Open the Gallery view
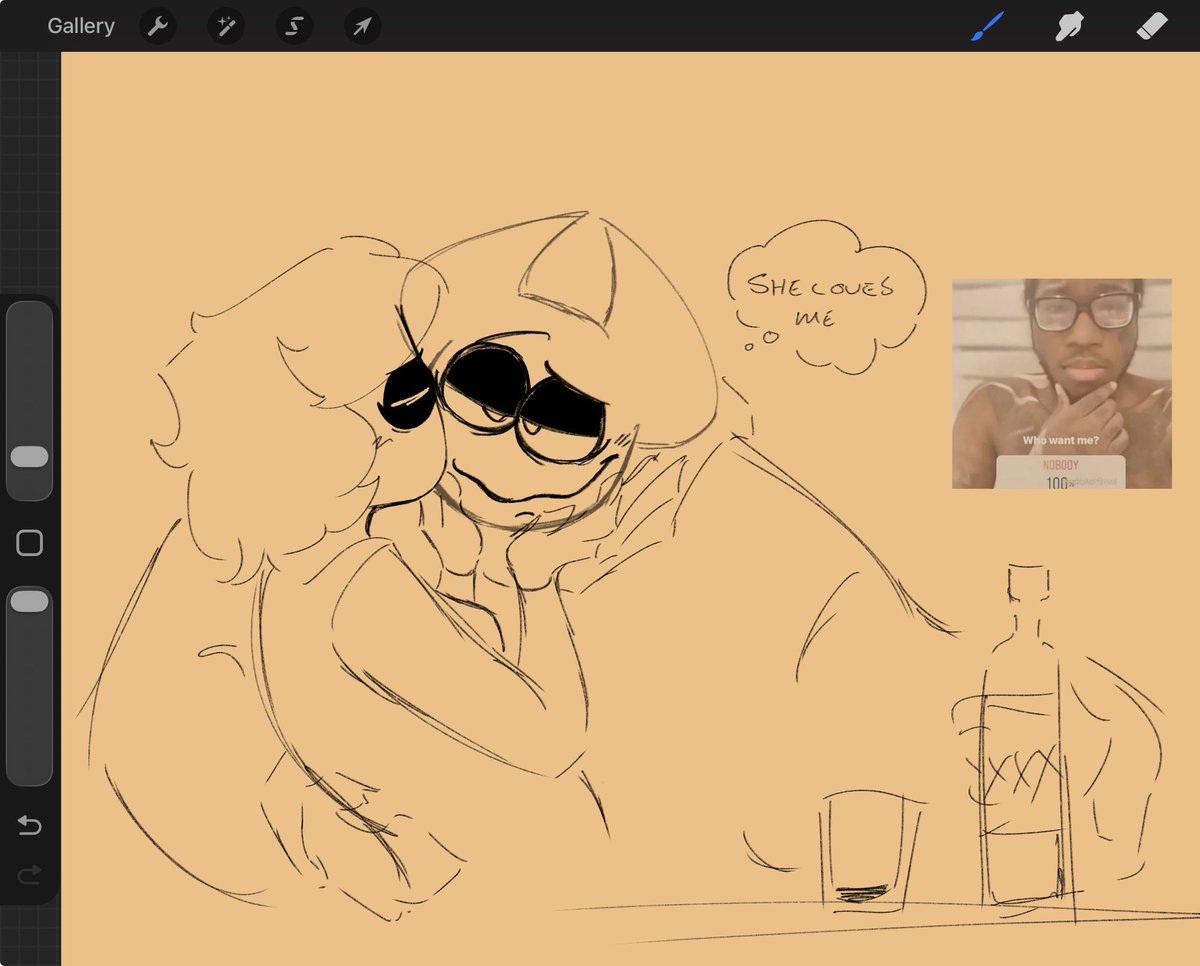The width and height of the screenshot is (1200, 966). pyautogui.click(x=81, y=26)
